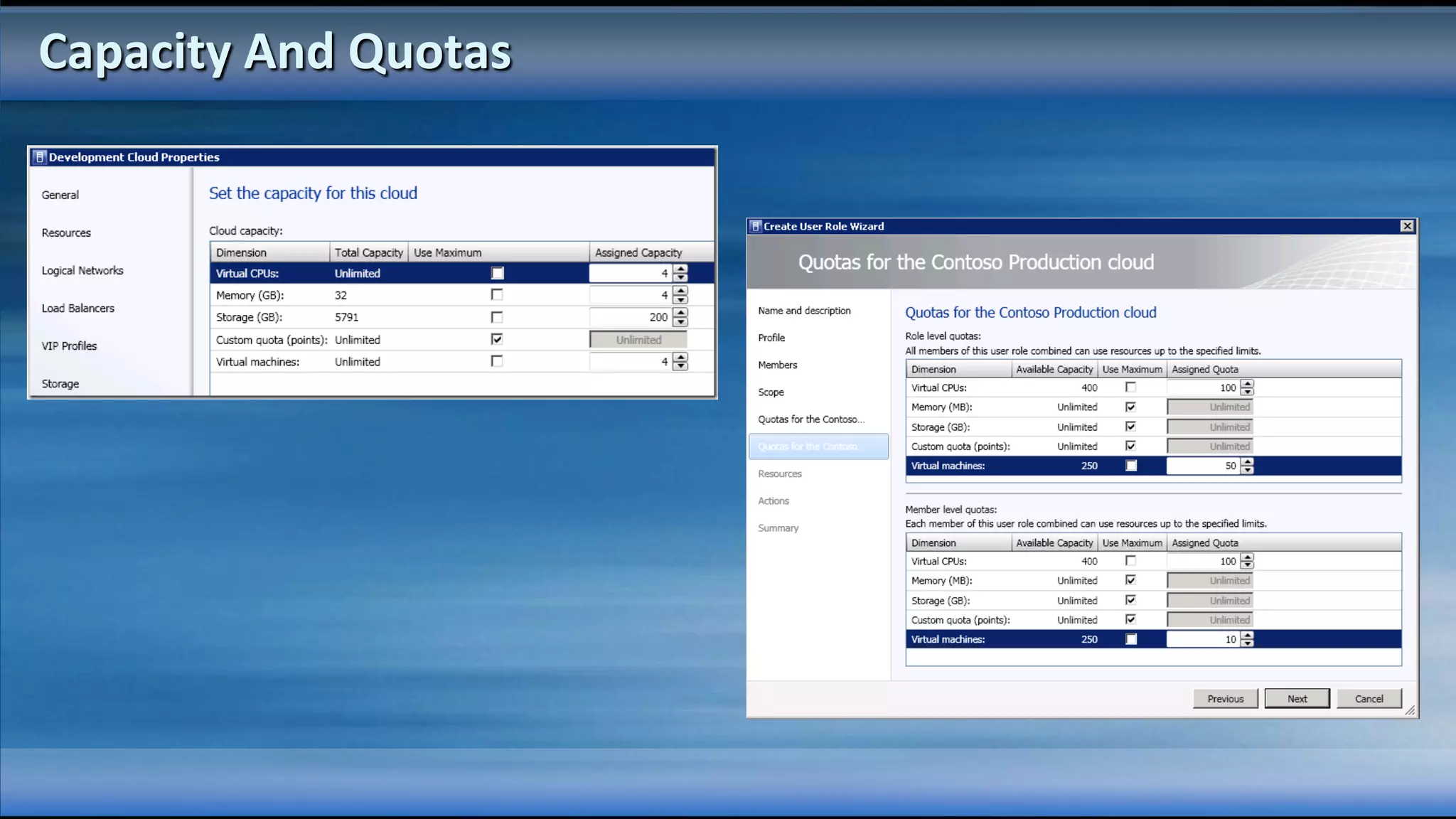Go to the first Quotas for the Contoso step

(x=811, y=419)
